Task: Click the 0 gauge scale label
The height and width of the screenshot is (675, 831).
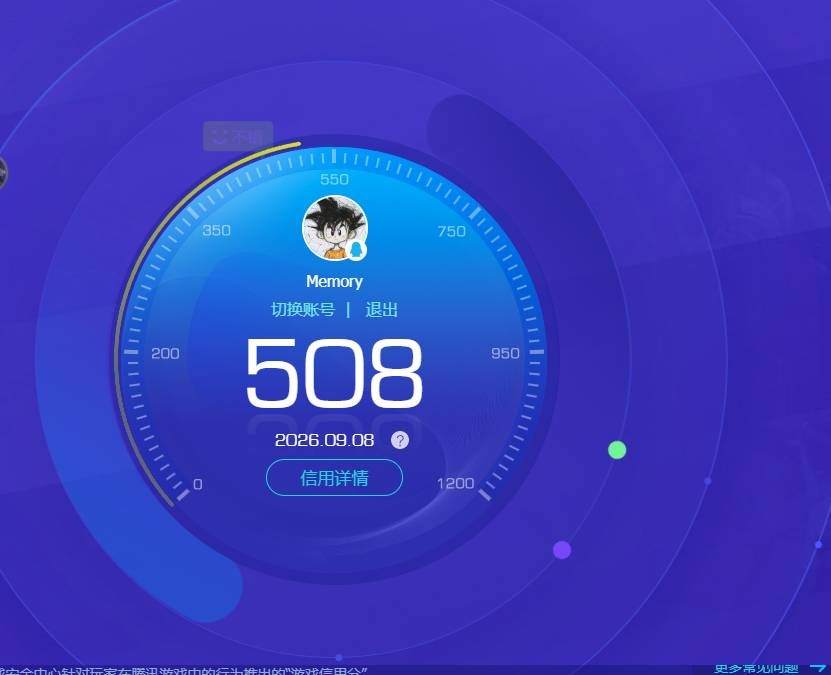Action: [x=198, y=484]
